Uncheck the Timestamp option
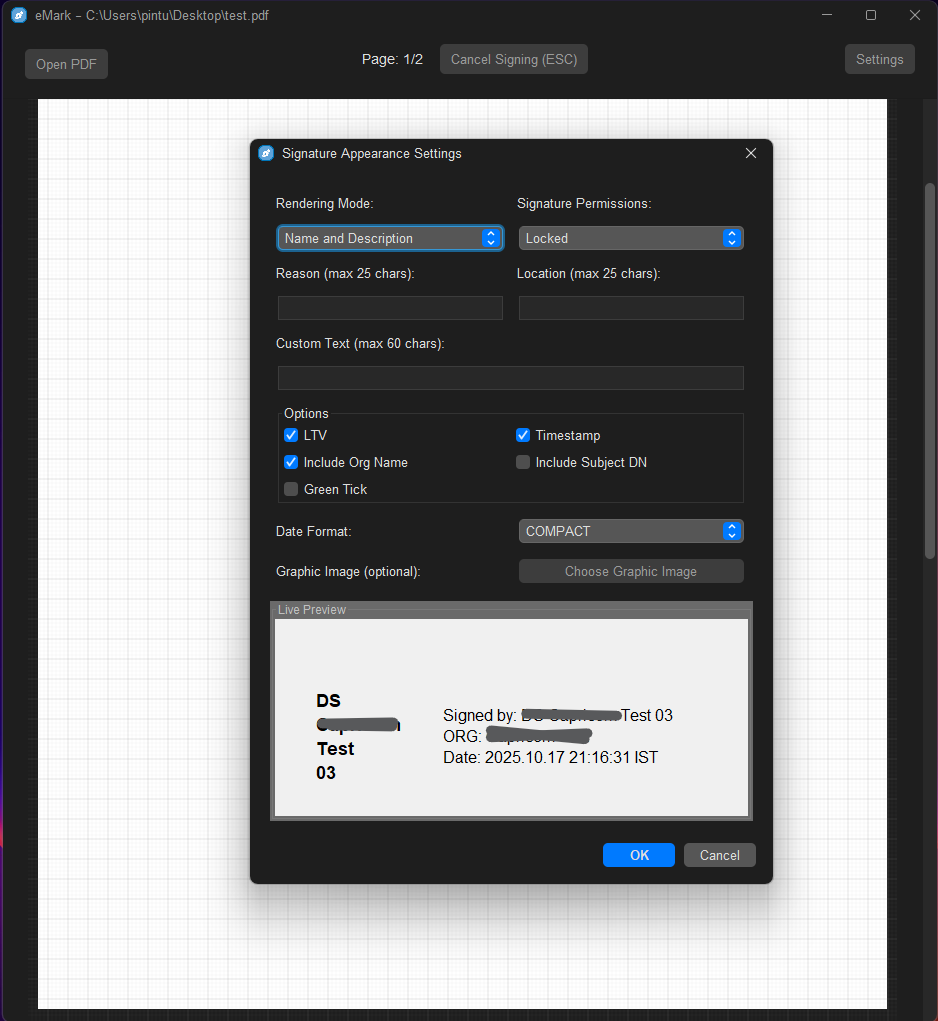Viewport: 938px width, 1021px height. coord(522,435)
